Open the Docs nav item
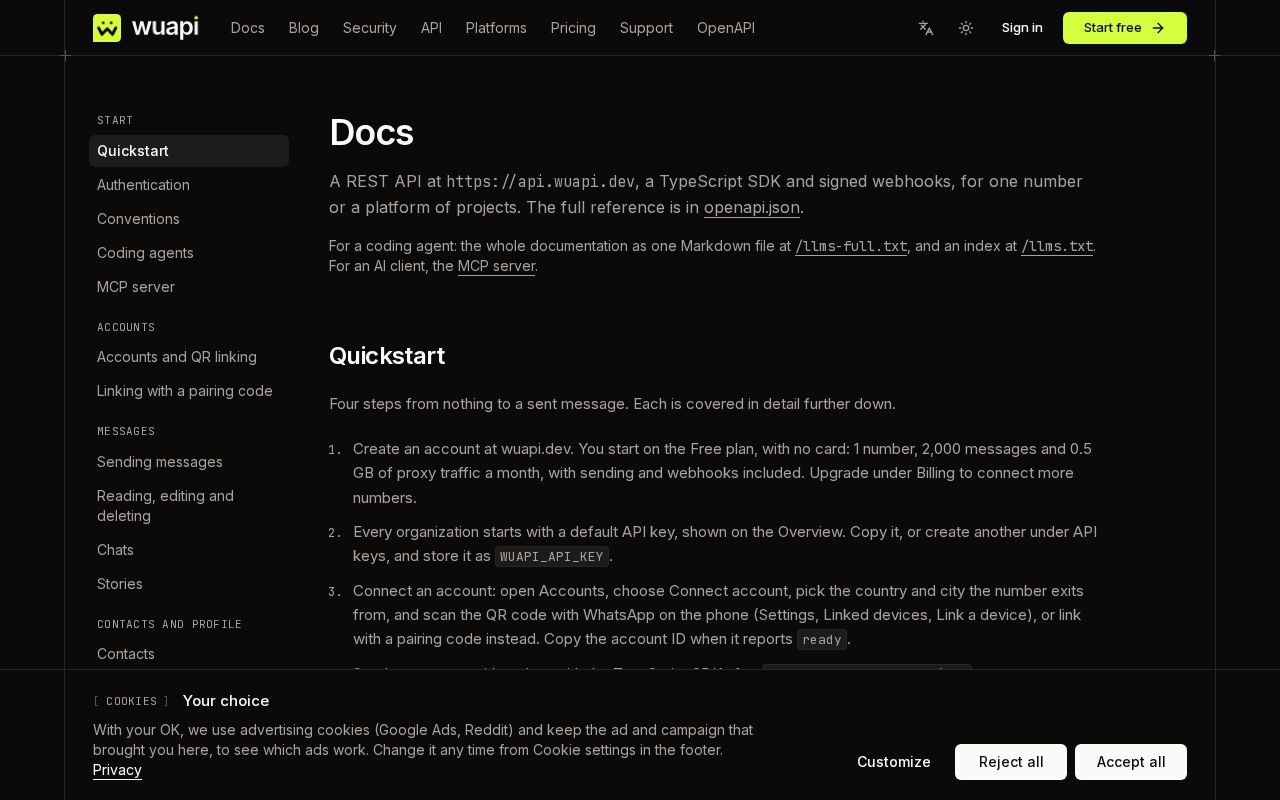 pyautogui.click(x=248, y=28)
